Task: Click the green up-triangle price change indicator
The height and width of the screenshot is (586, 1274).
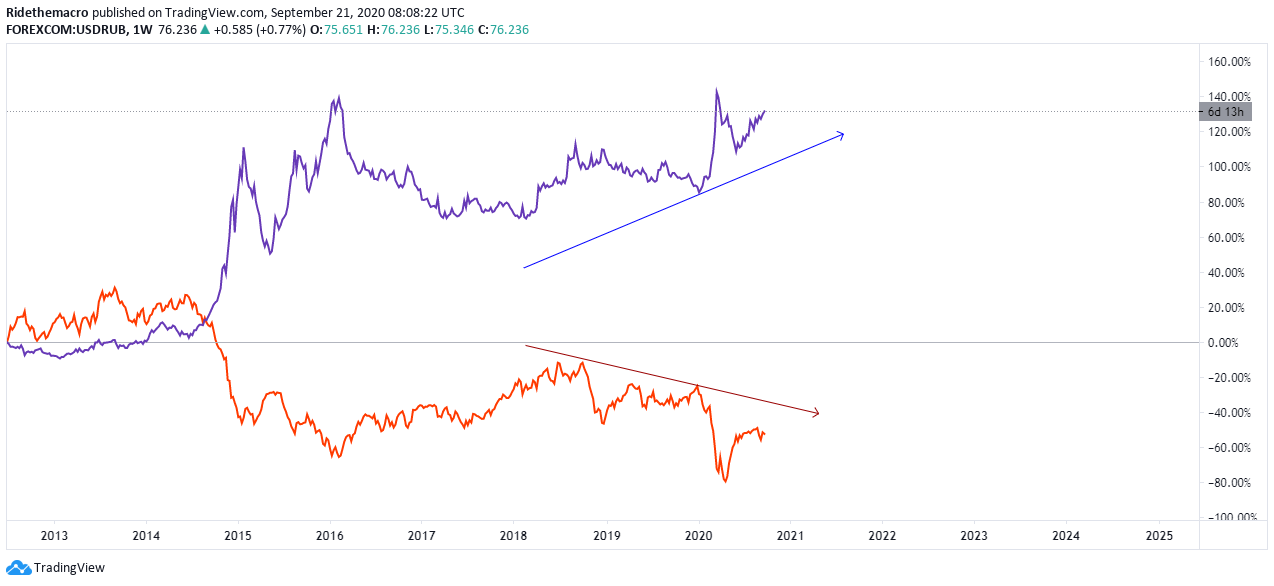Action: [205, 30]
